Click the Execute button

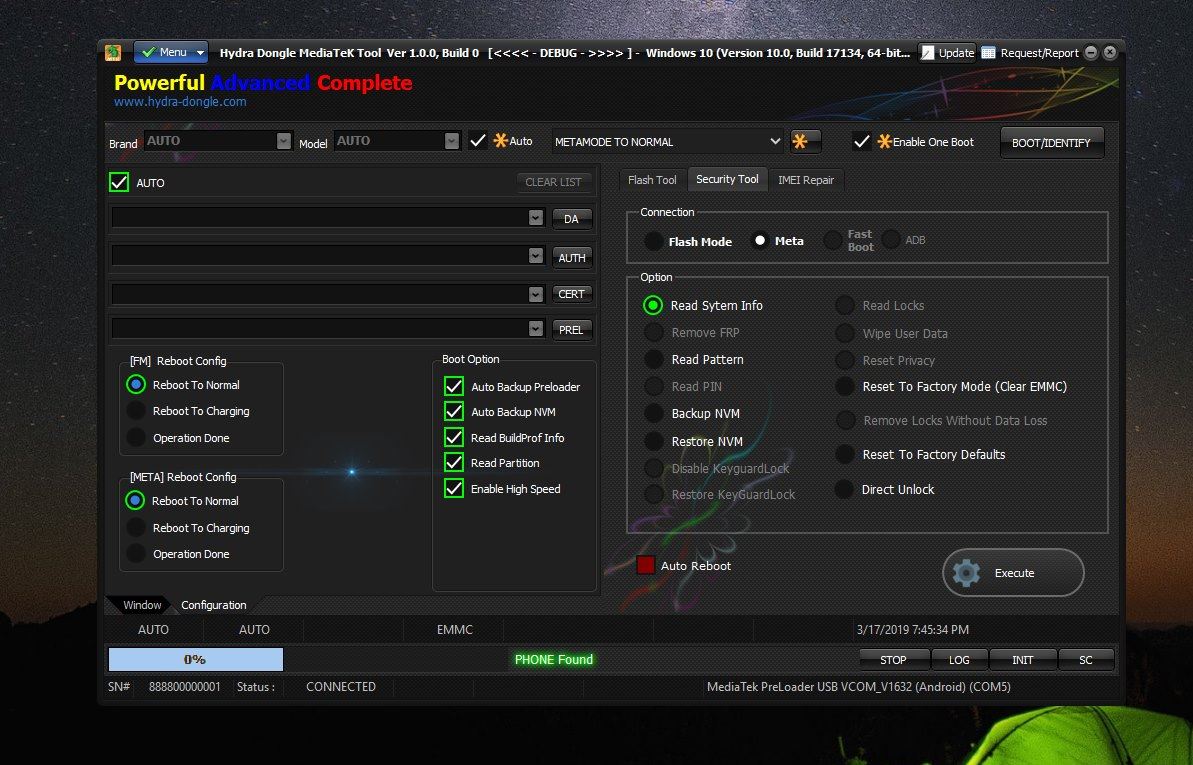[1013, 572]
